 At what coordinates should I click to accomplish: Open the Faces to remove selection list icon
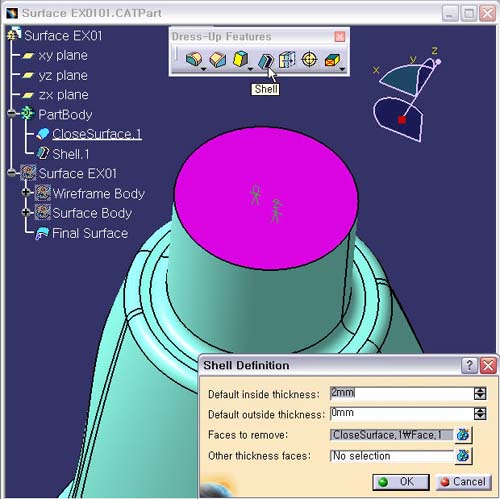click(x=463, y=435)
